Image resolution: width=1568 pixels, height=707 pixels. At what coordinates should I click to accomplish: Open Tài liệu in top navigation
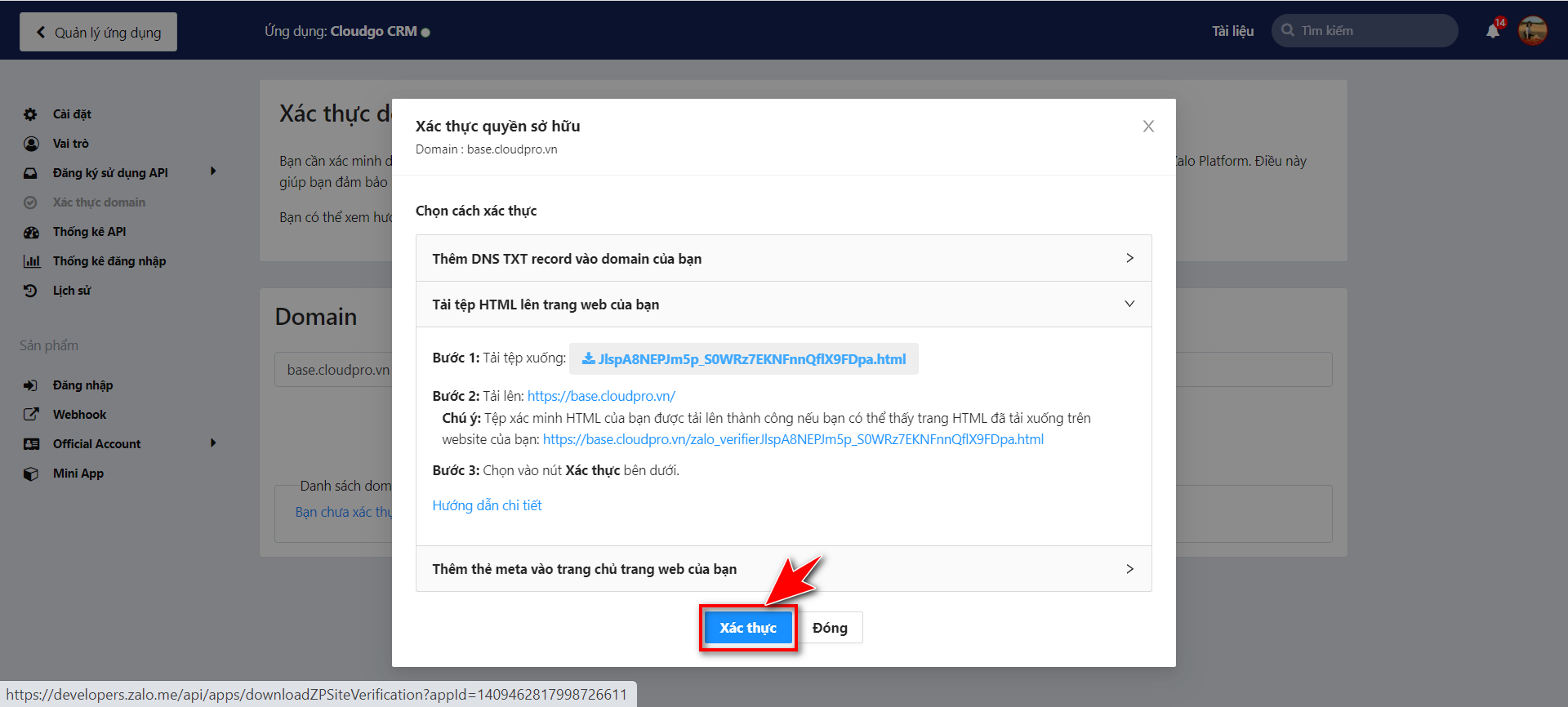[1232, 31]
